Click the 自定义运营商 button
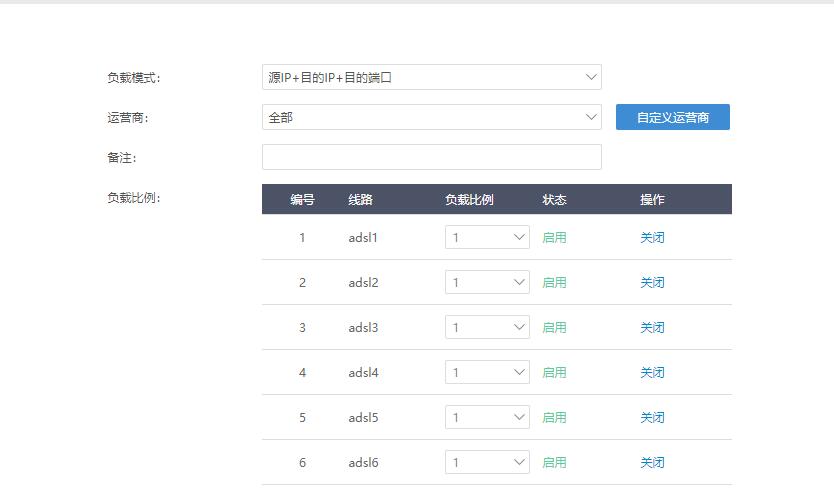The image size is (834, 488). pos(672,117)
